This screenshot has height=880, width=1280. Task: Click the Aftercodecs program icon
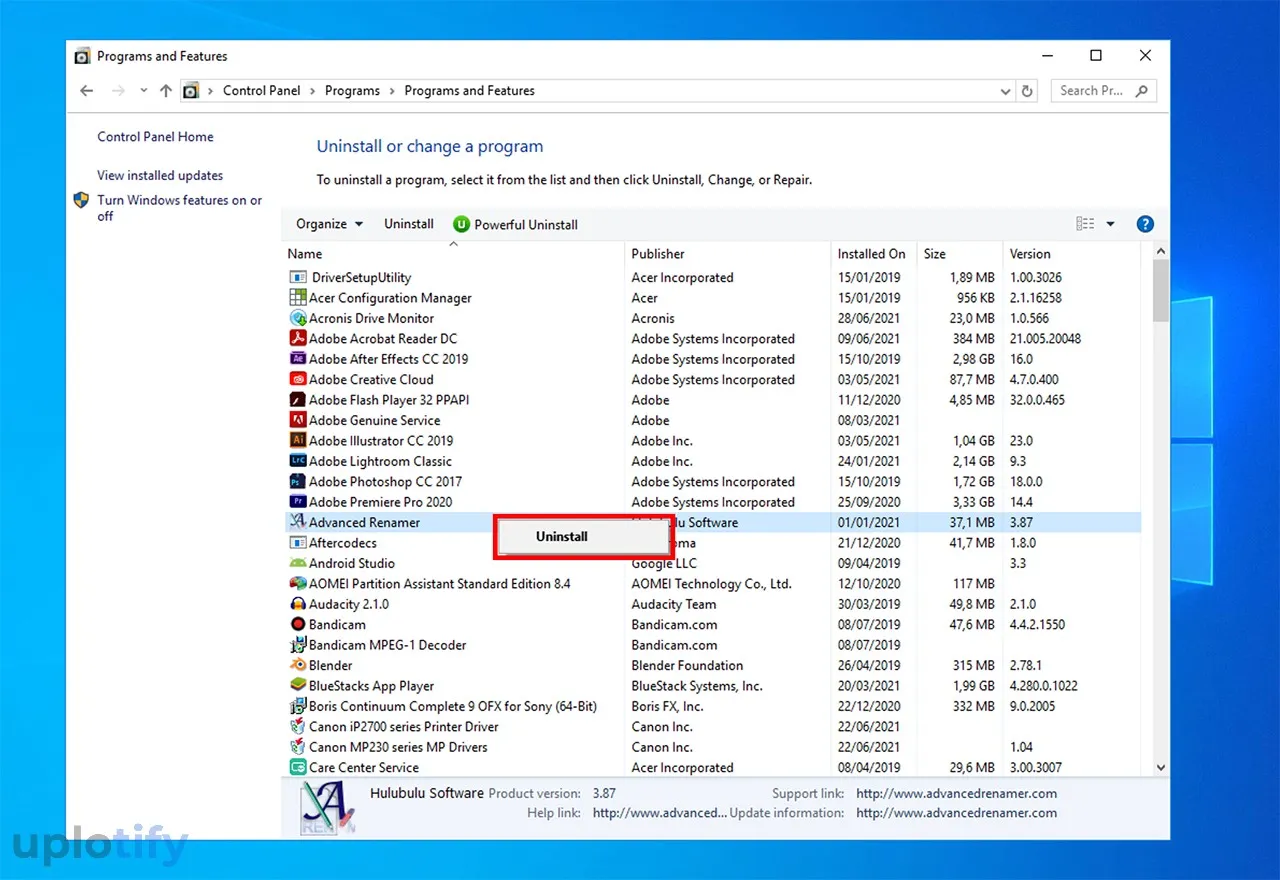coord(297,543)
